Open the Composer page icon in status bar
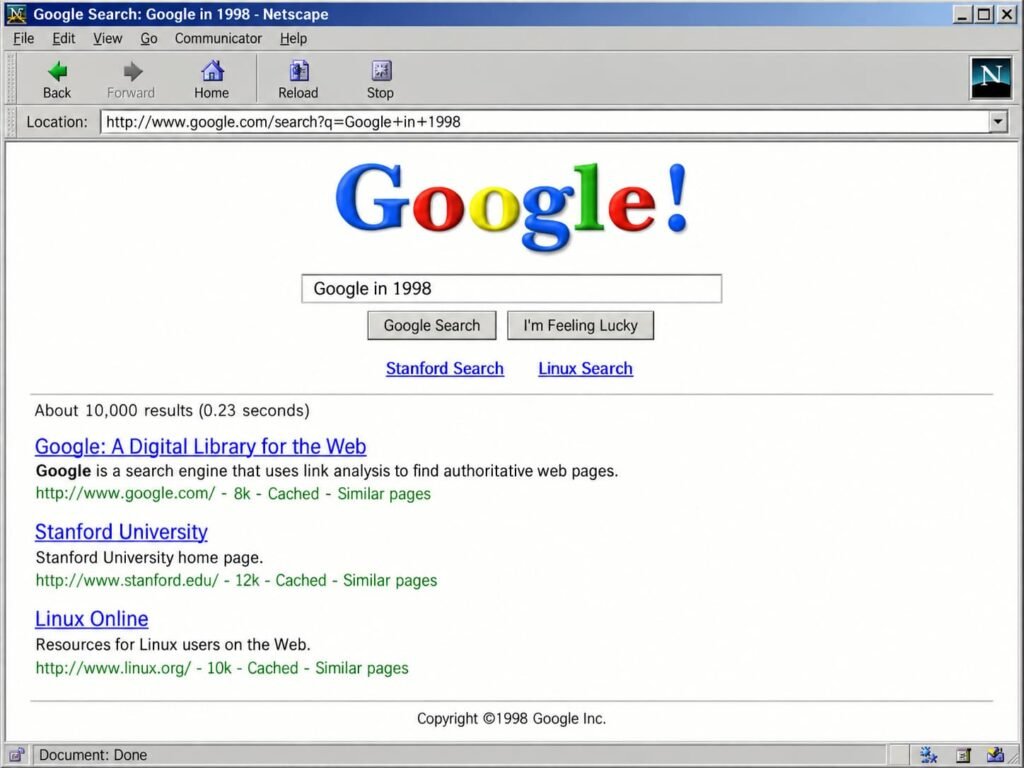Image resolution: width=1024 pixels, height=768 pixels. point(963,755)
